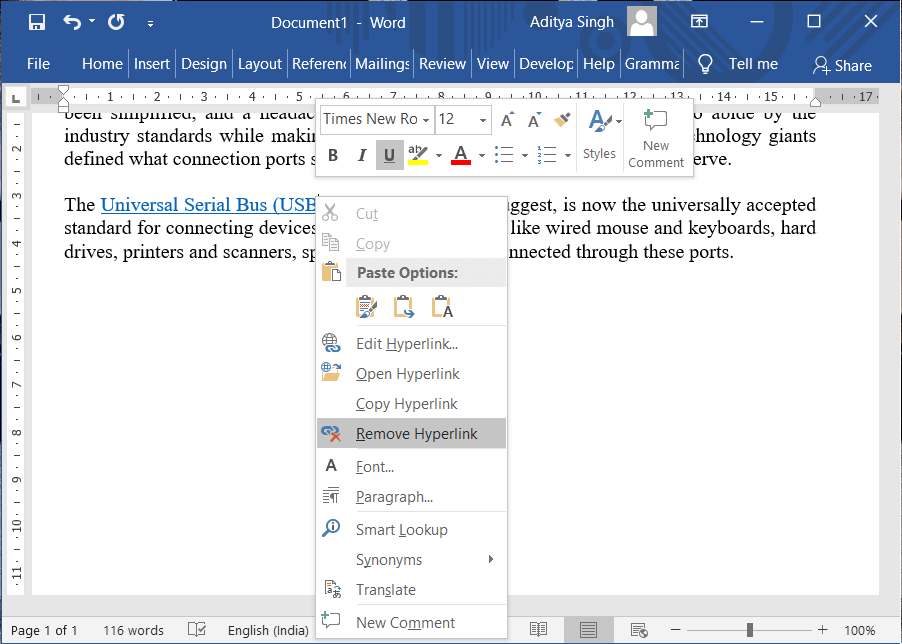Click New Comment in the mini toolbar
The height and width of the screenshot is (644, 902).
[656, 138]
